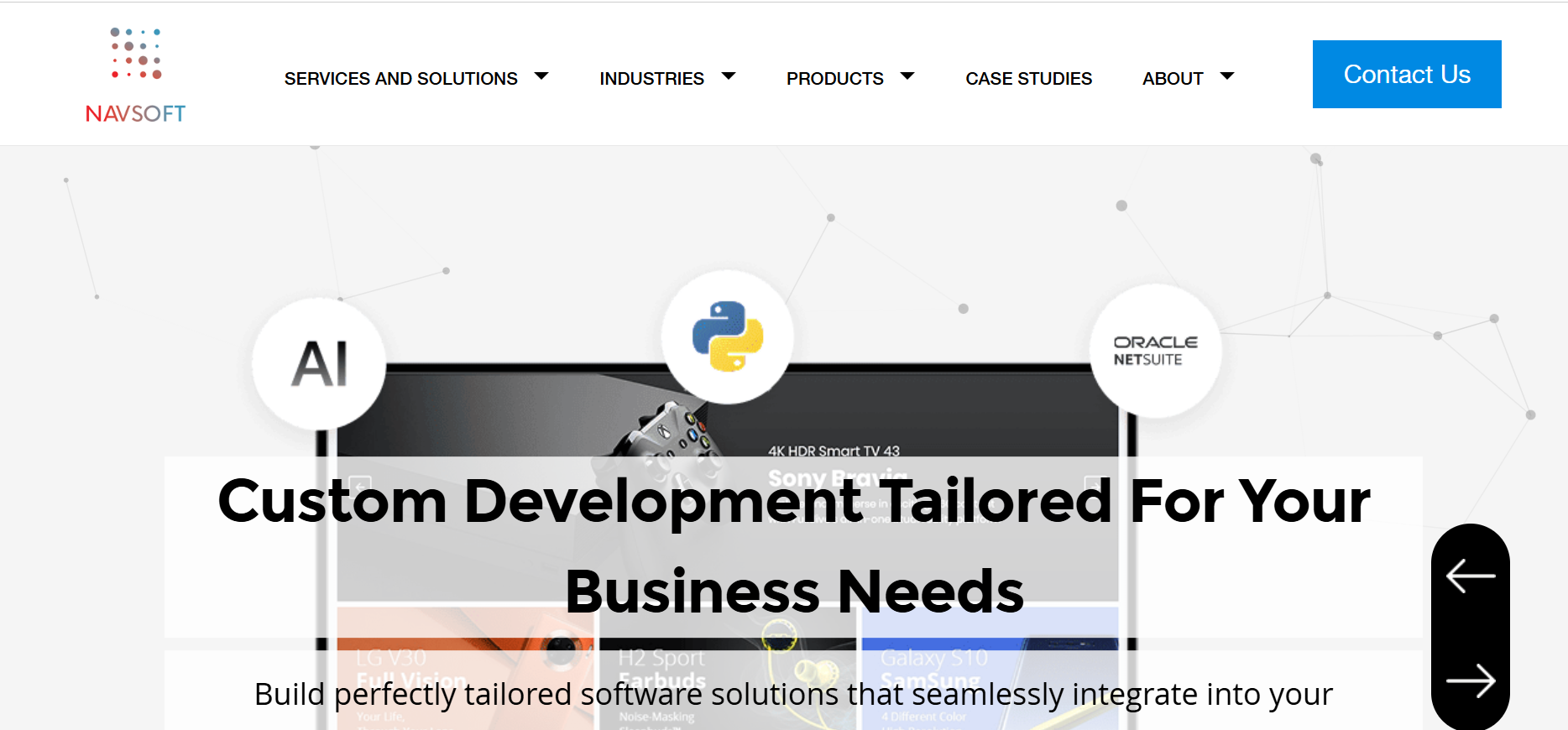
Task: Expand Services and Solutions dropdown arrow
Action: tap(541, 76)
